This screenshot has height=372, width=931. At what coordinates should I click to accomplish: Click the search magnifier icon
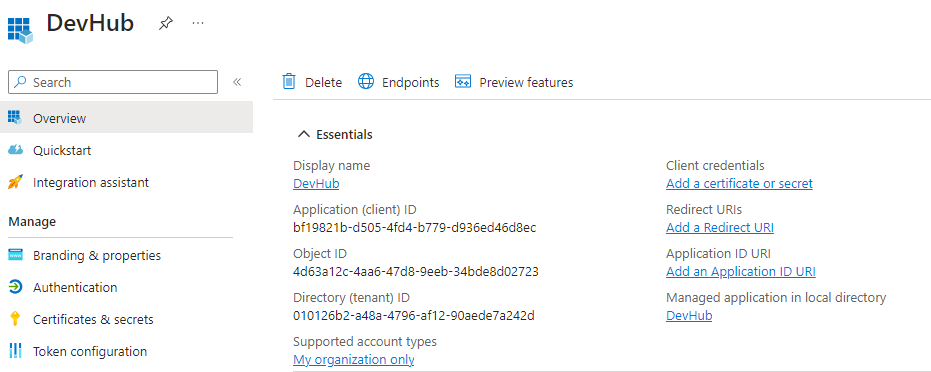click(x=21, y=82)
